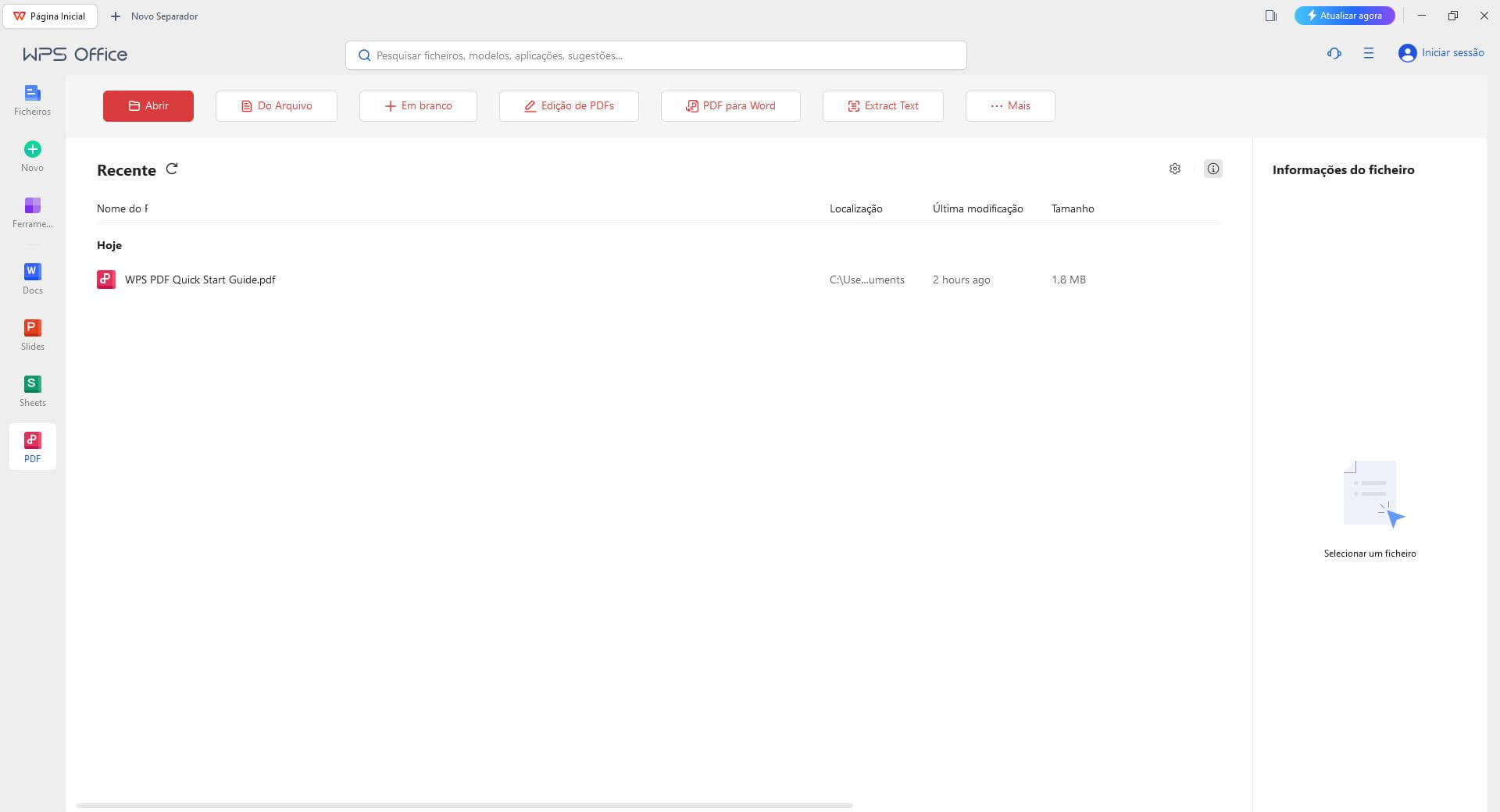Sort by the Tamanho column
Viewport: 1500px width, 812px height.
tap(1073, 208)
